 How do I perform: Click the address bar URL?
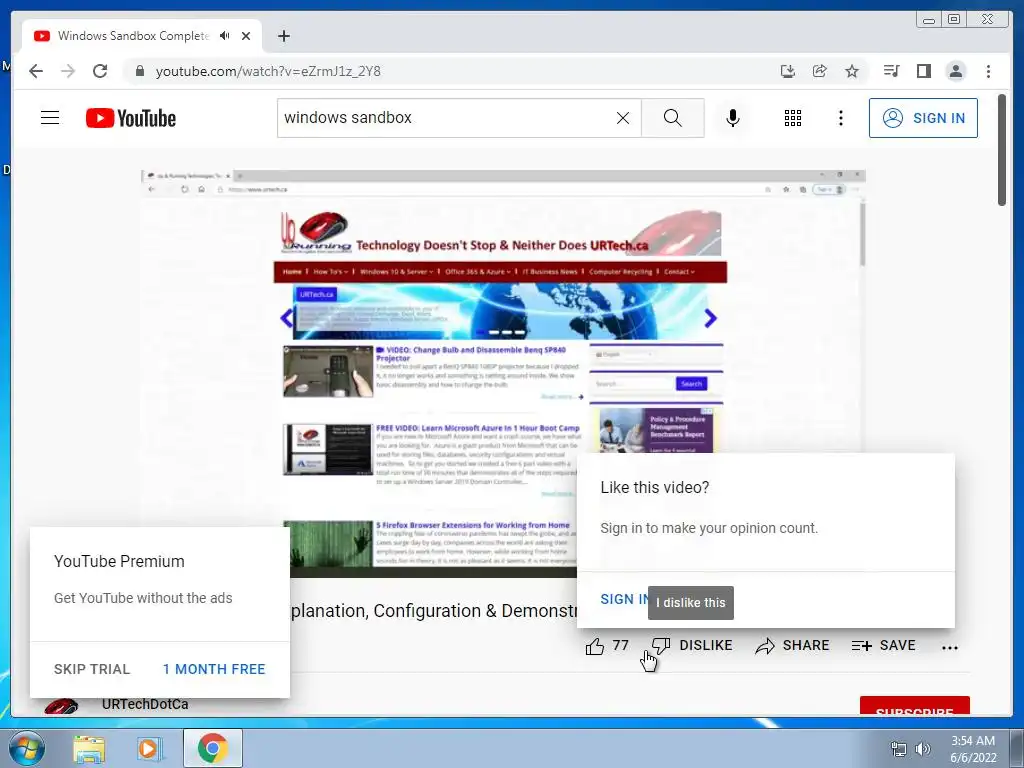pyautogui.click(x=268, y=71)
